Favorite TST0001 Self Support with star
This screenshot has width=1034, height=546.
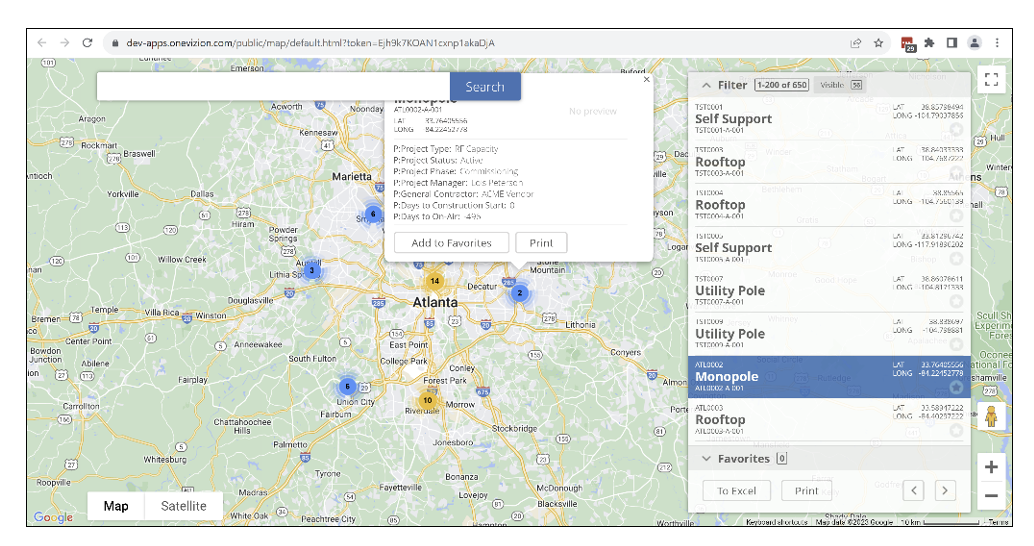[956, 129]
